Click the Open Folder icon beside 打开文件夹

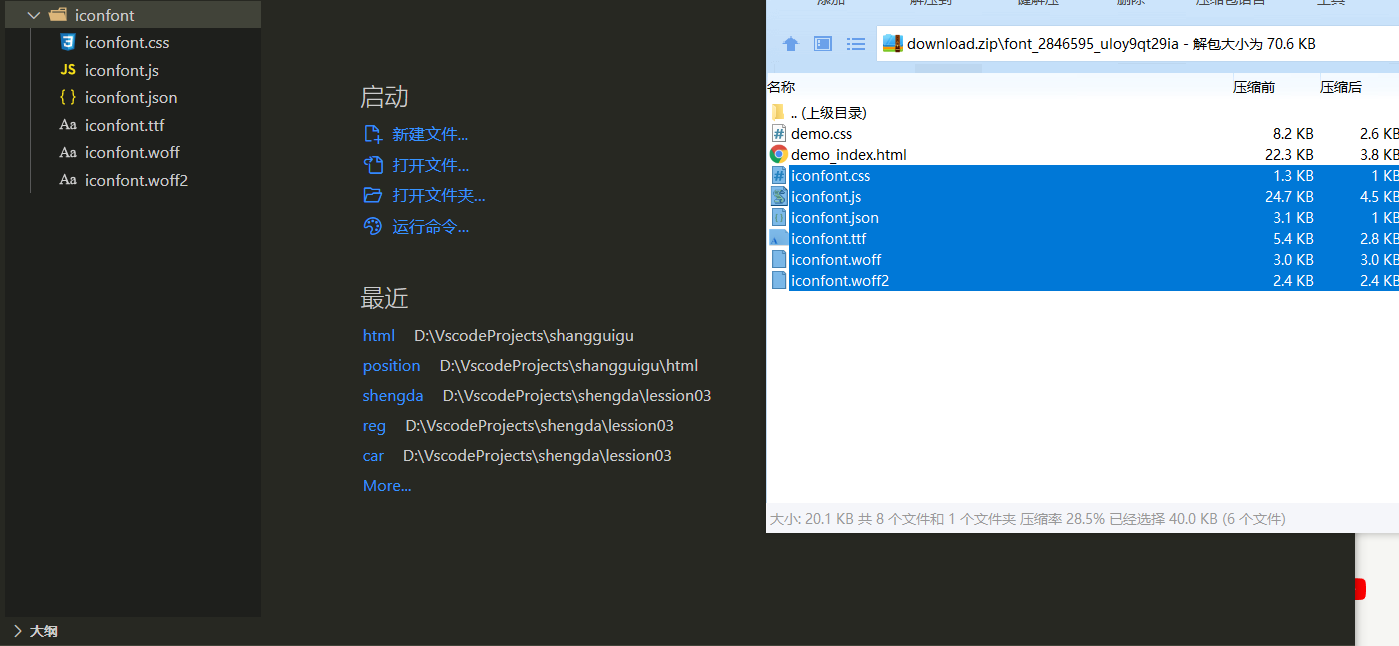click(x=373, y=196)
